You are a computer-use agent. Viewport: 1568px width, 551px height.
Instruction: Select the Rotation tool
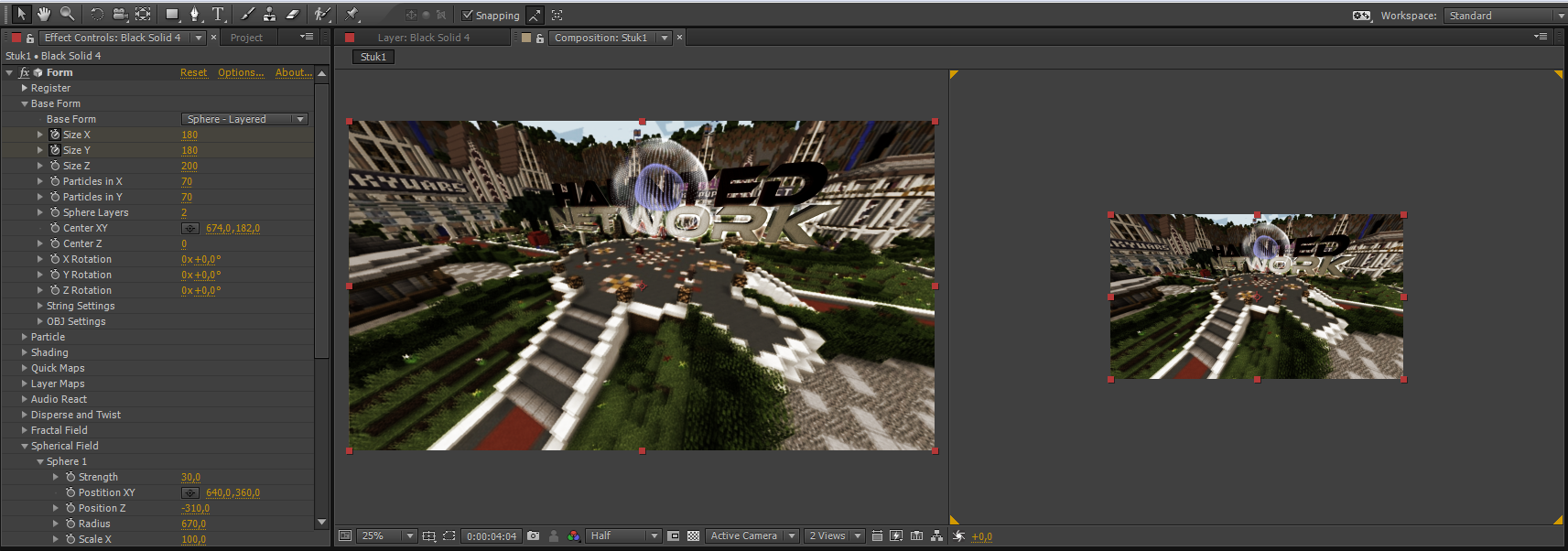point(97,14)
